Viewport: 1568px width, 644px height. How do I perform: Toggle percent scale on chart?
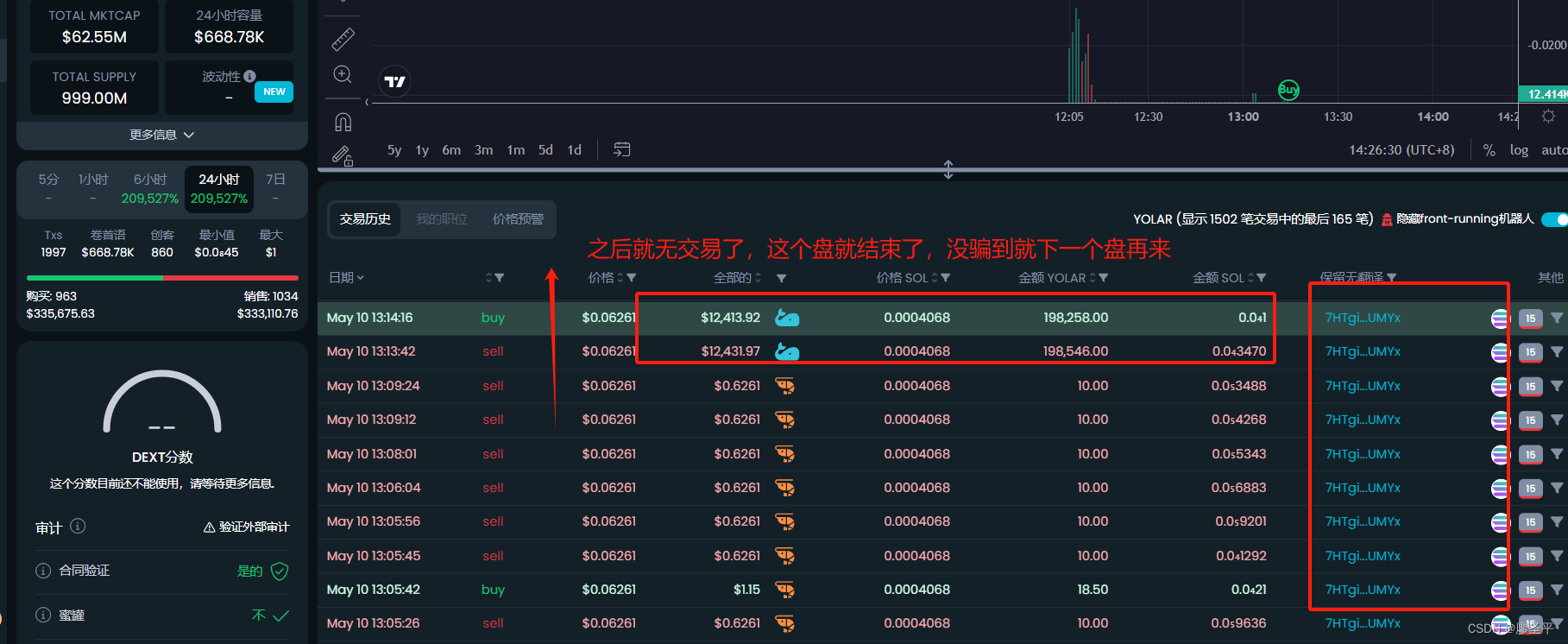(x=1489, y=150)
